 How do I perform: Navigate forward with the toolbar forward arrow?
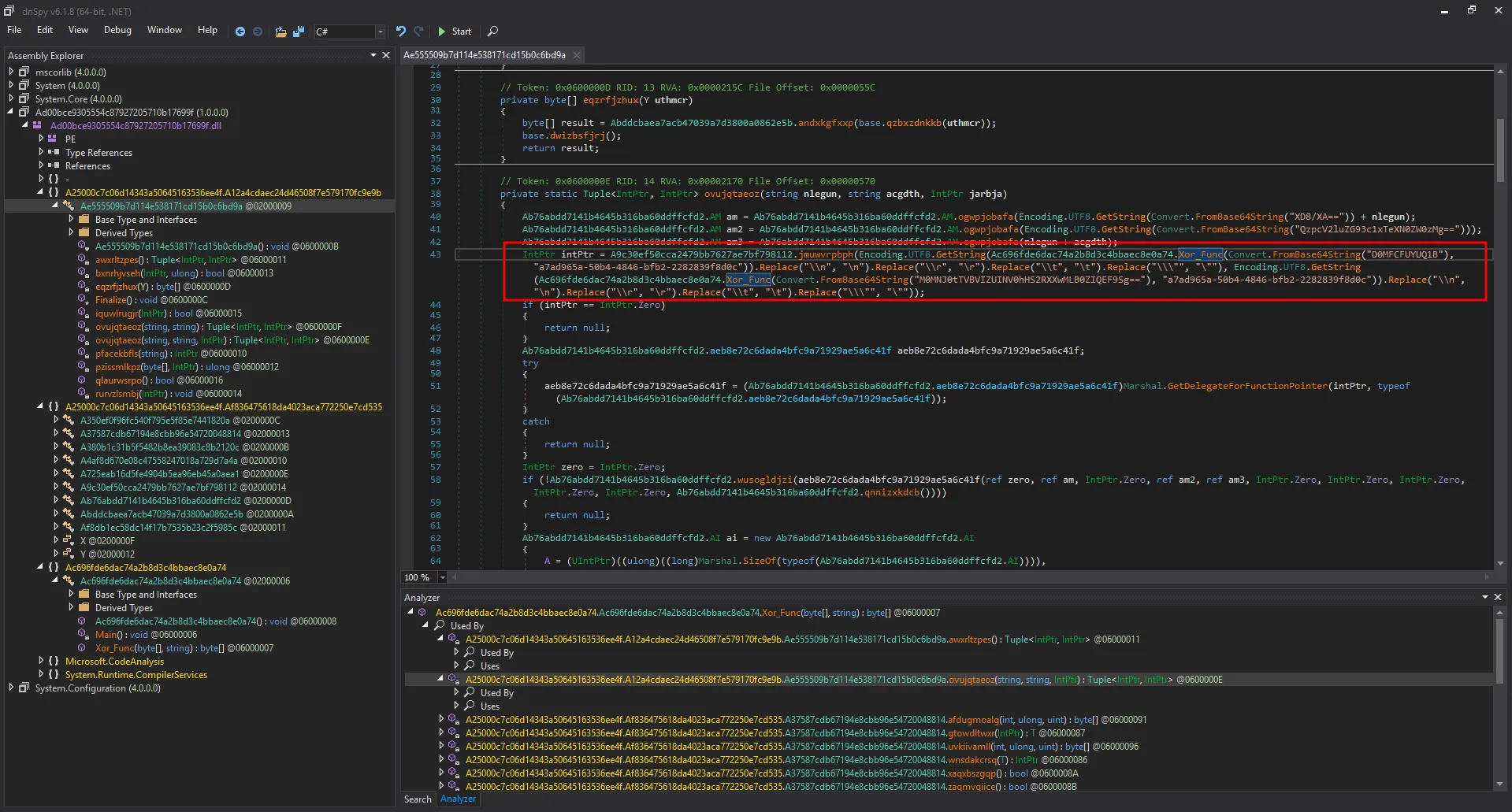pos(258,32)
